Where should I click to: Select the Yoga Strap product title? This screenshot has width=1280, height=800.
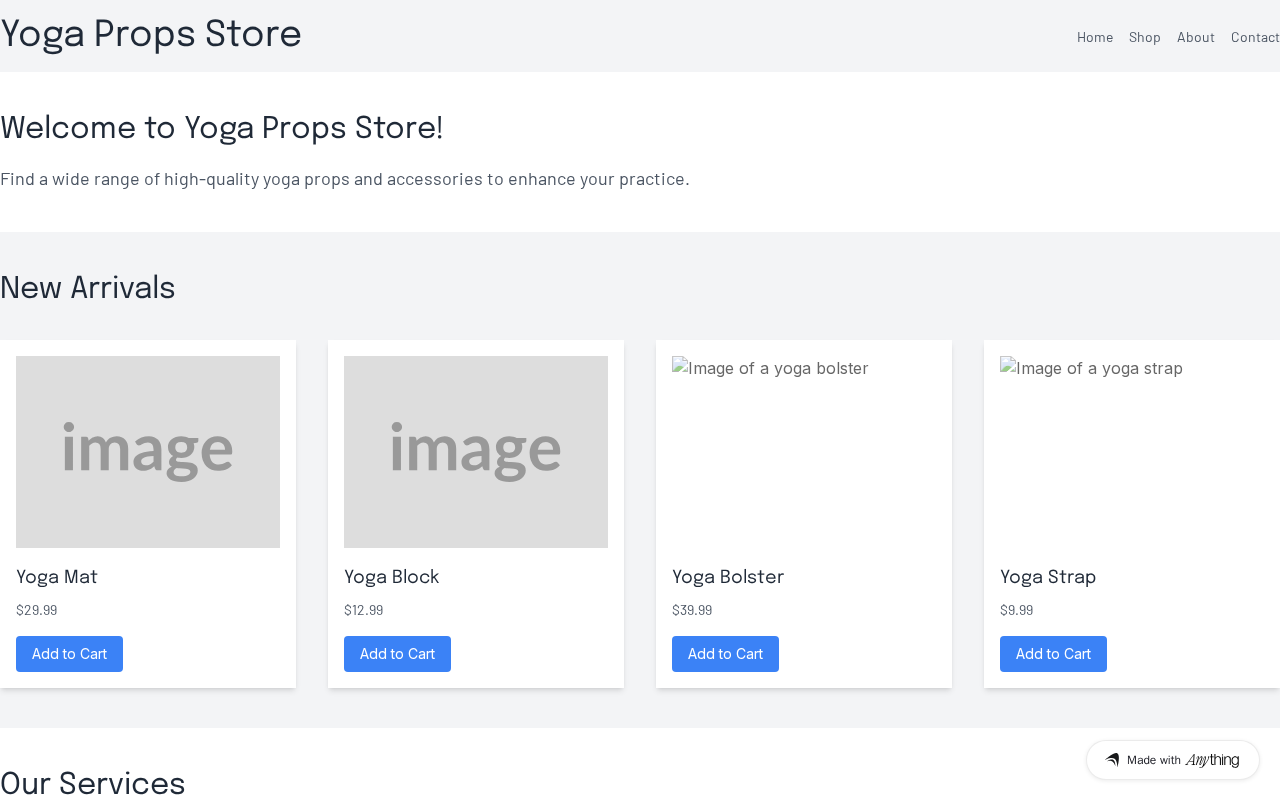tap(1048, 577)
